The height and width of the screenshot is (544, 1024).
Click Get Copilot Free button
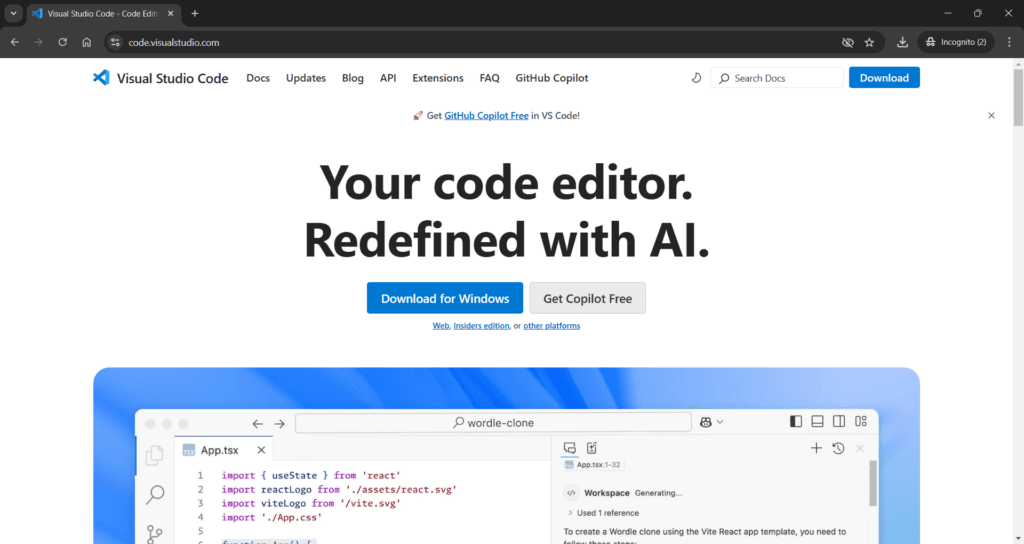click(587, 298)
